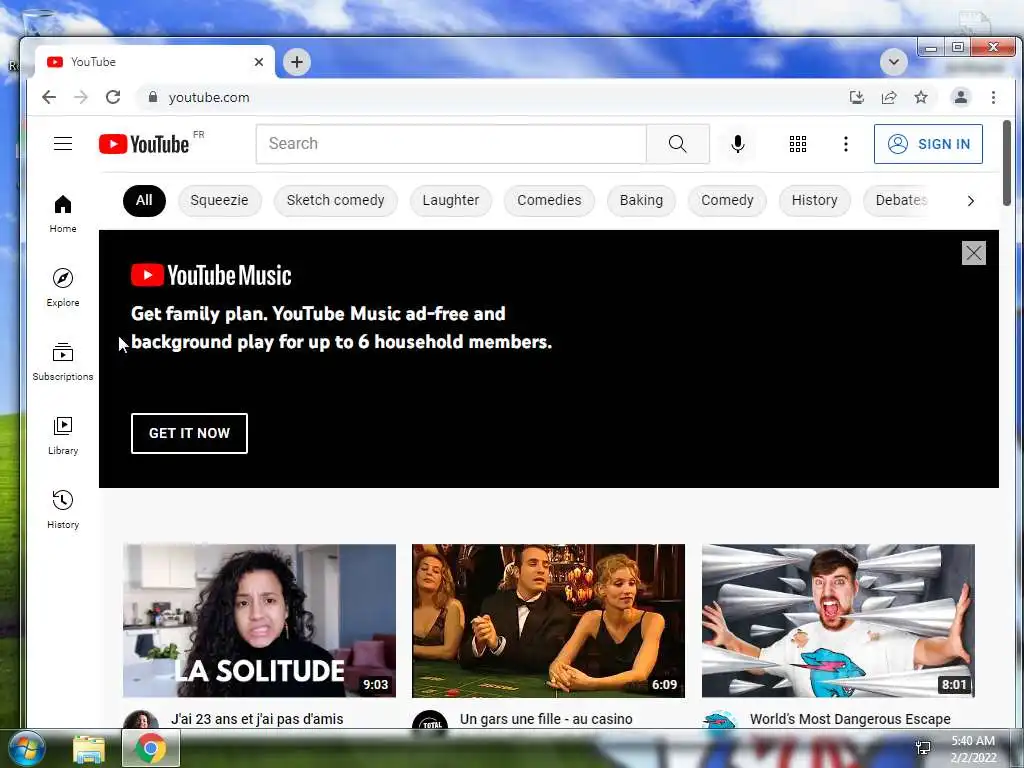Click the network tray icon
The height and width of the screenshot is (768, 1024).
(x=923, y=748)
